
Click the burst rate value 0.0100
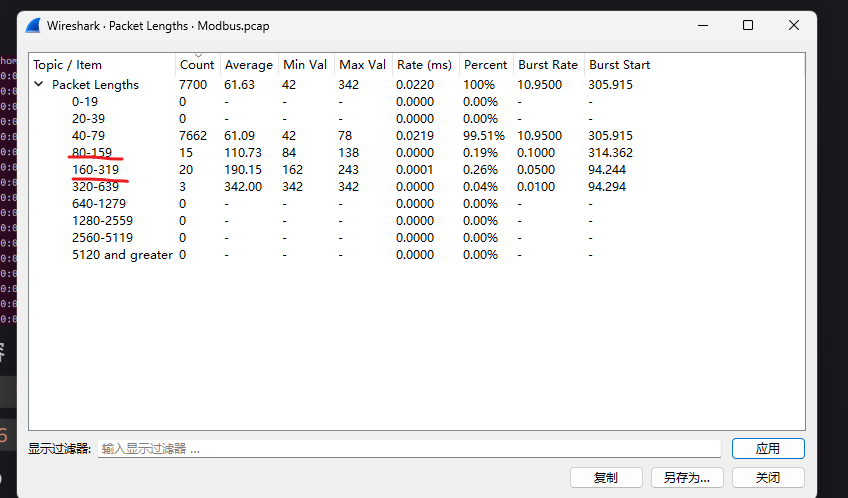pos(536,187)
